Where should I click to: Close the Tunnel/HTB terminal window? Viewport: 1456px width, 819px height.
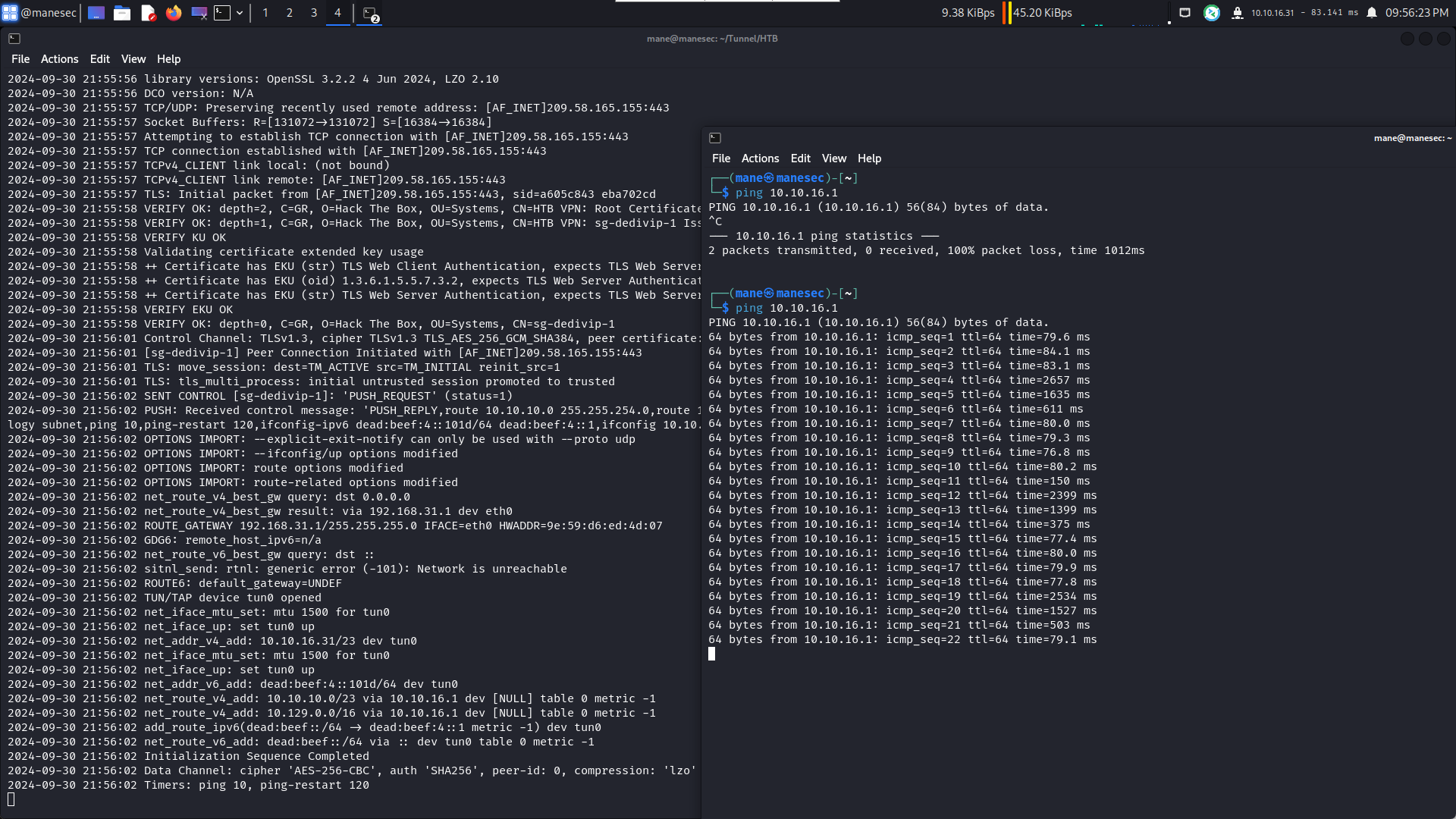pos(1444,39)
